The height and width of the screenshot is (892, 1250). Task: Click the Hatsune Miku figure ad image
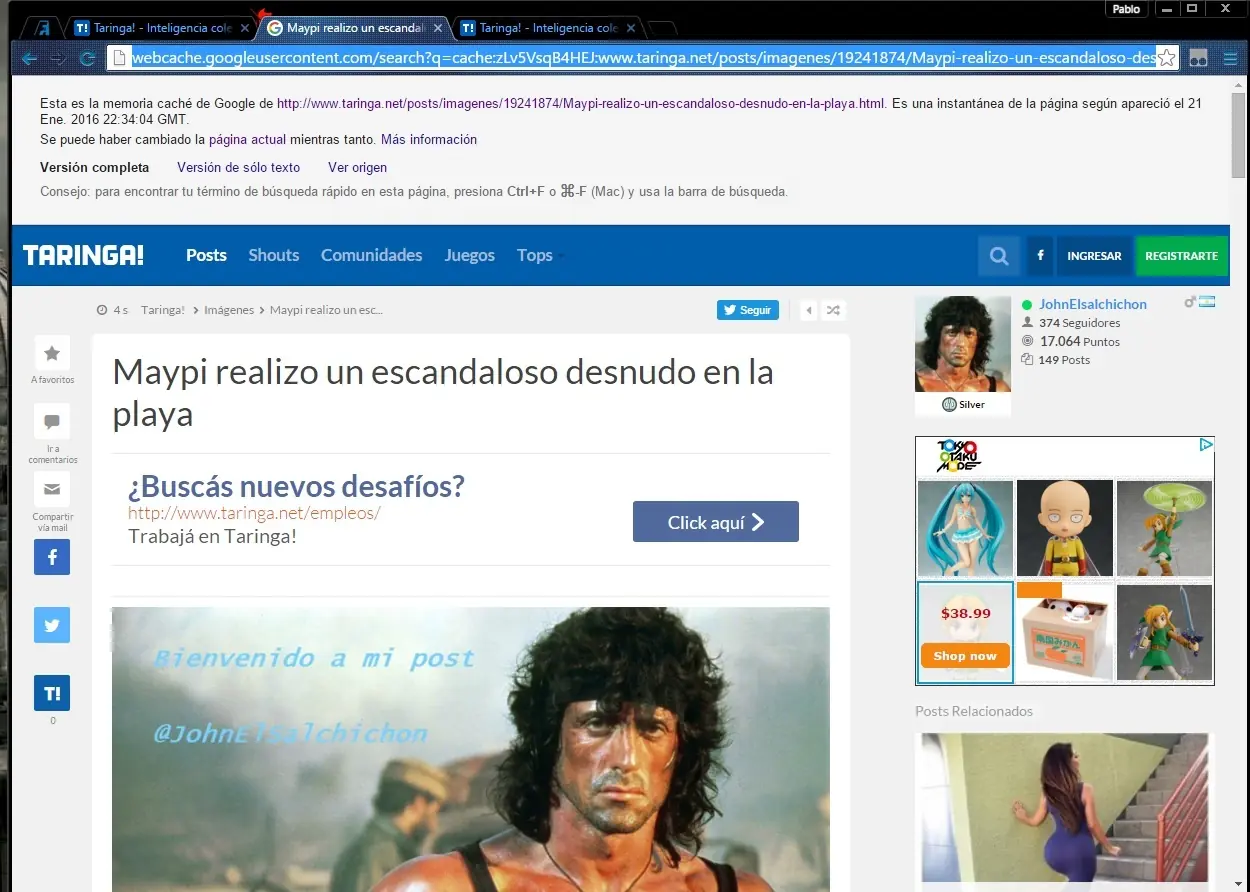click(965, 528)
